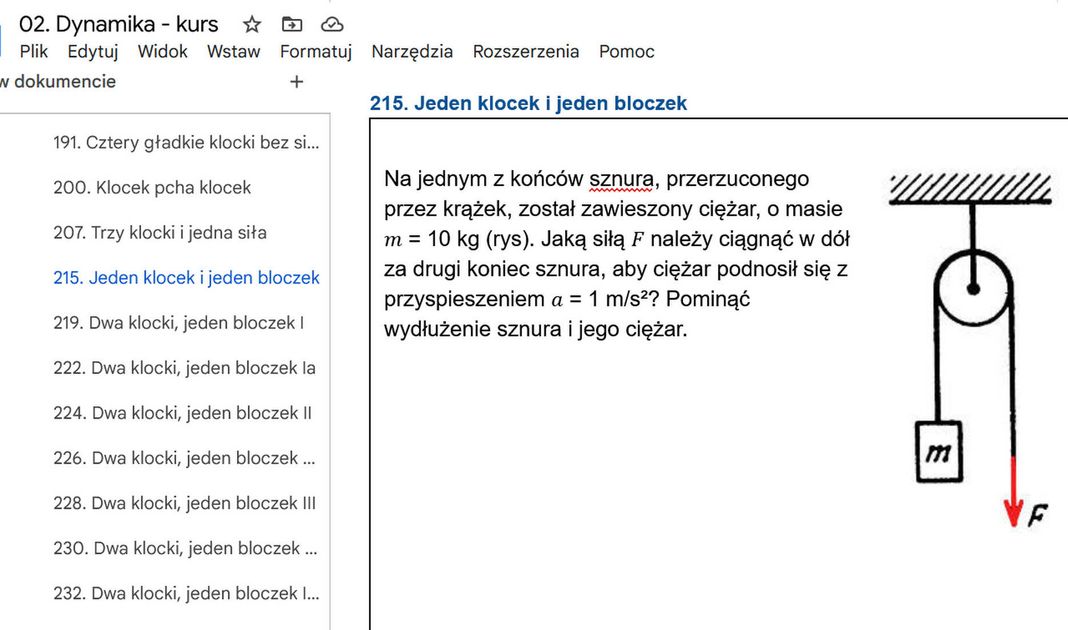The width and height of the screenshot is (1068, 630).
Task: Click the document title 02. Dynamika - kurs
Action: (x=118, y=24)
